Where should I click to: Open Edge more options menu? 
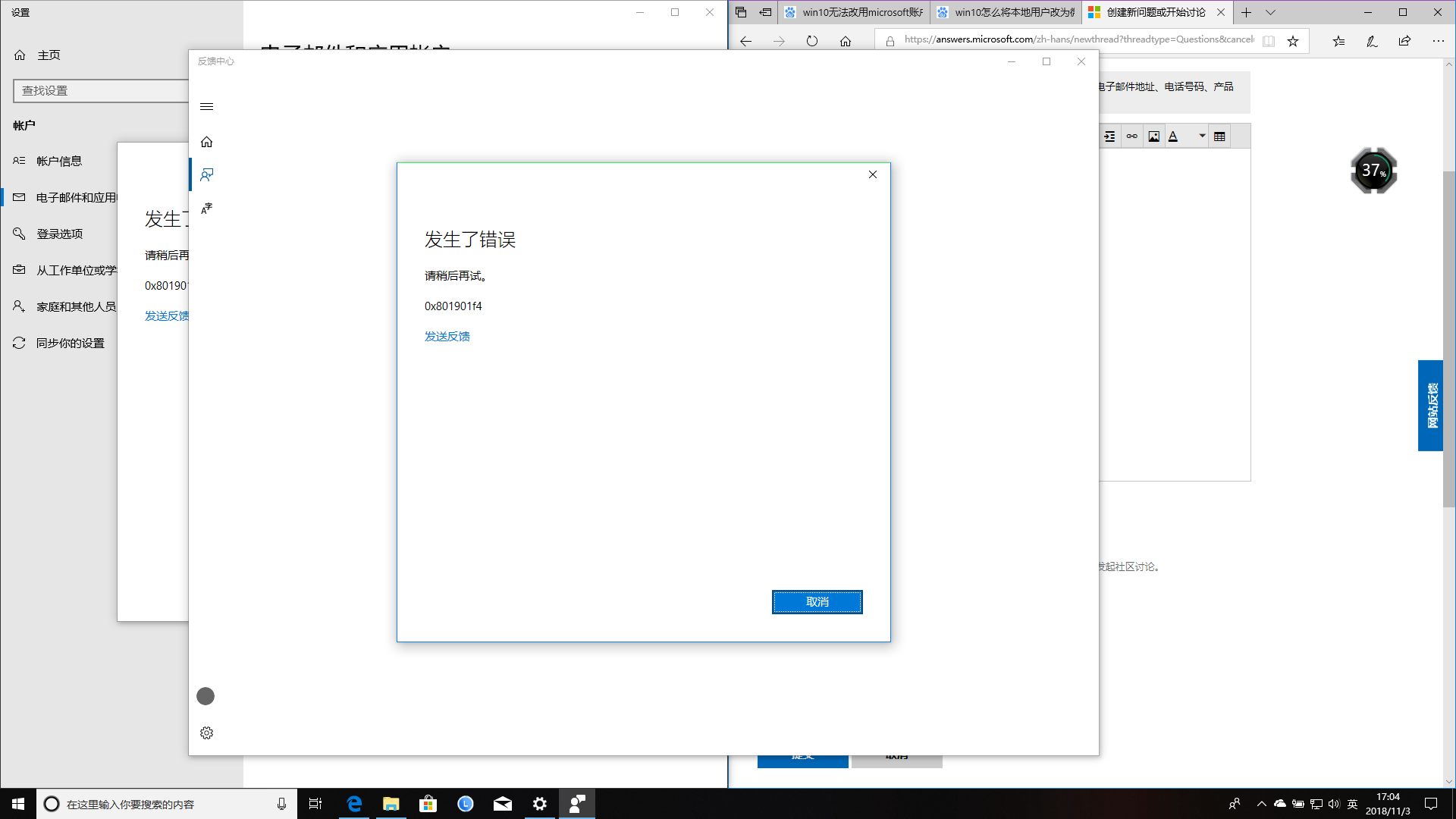click(x=1438, y=41)
